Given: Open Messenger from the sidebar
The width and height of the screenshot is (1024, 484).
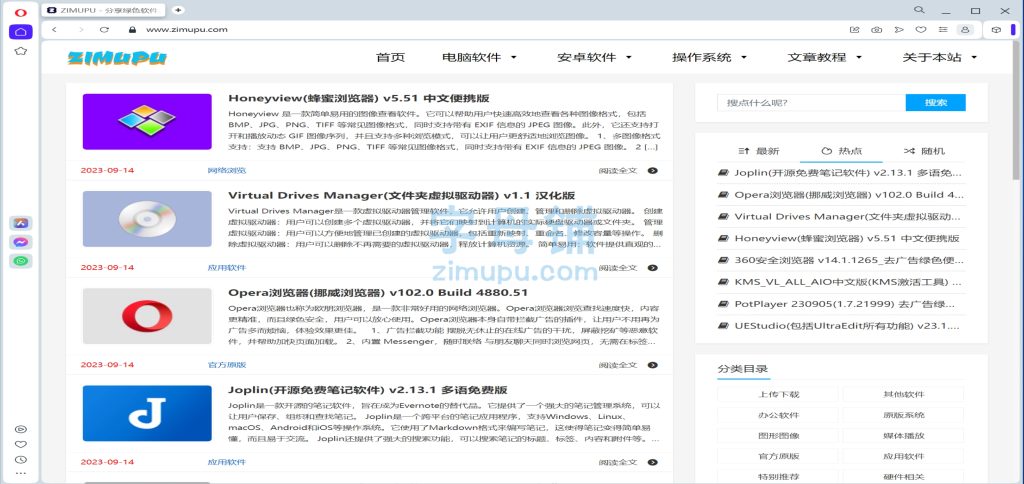Looking at the screenshot, I should click(21, 242).
